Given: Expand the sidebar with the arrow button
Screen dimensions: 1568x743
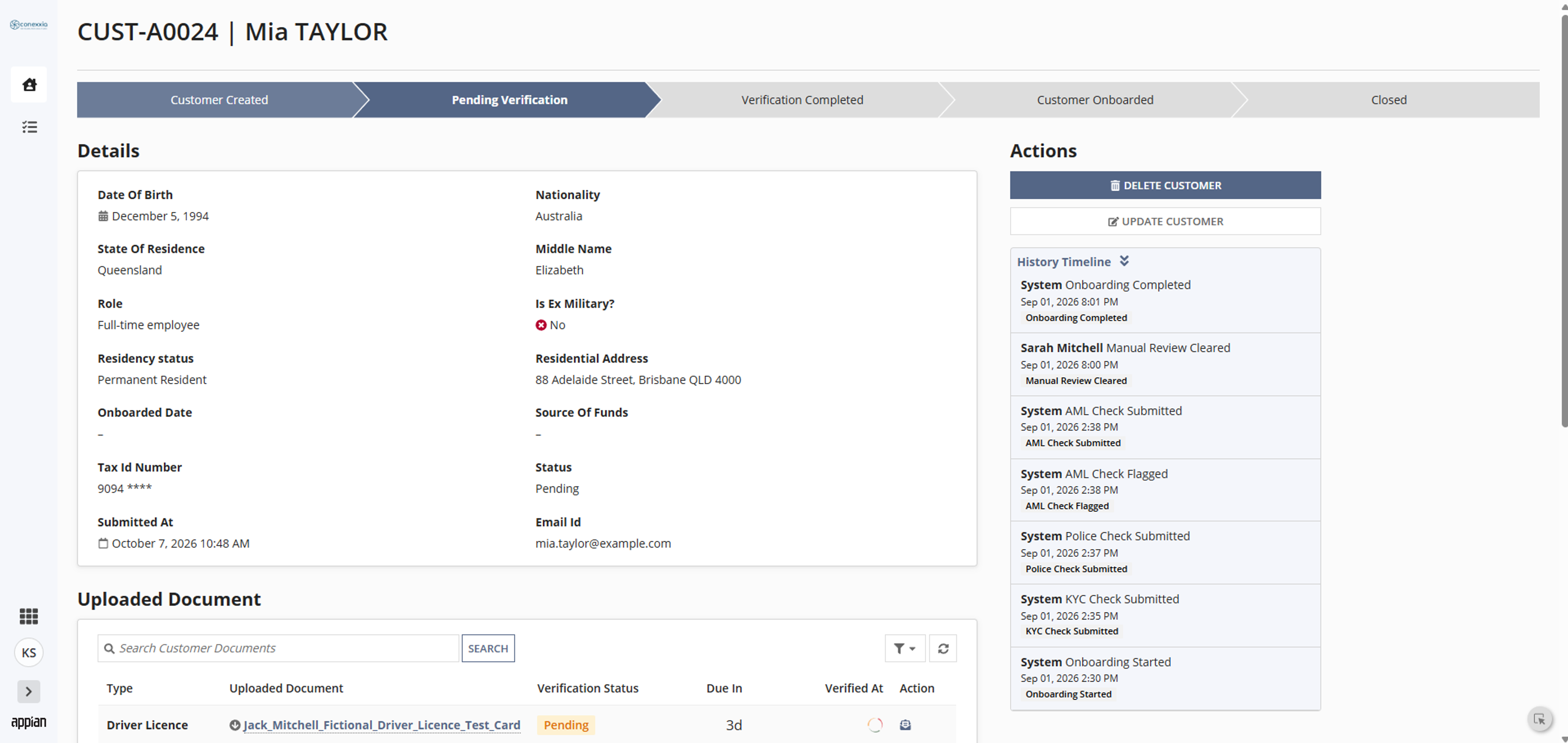Looking at the screenshot, I should [x=29, y=691].
